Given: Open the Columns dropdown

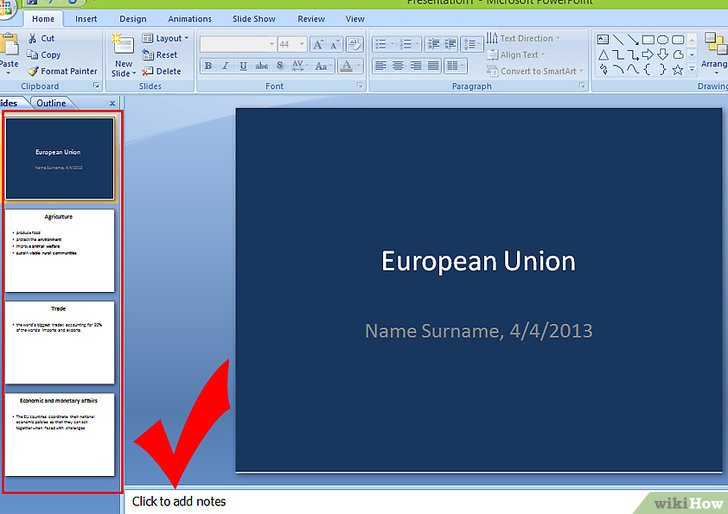Looking at the screenshot, I should pos(455,66).
